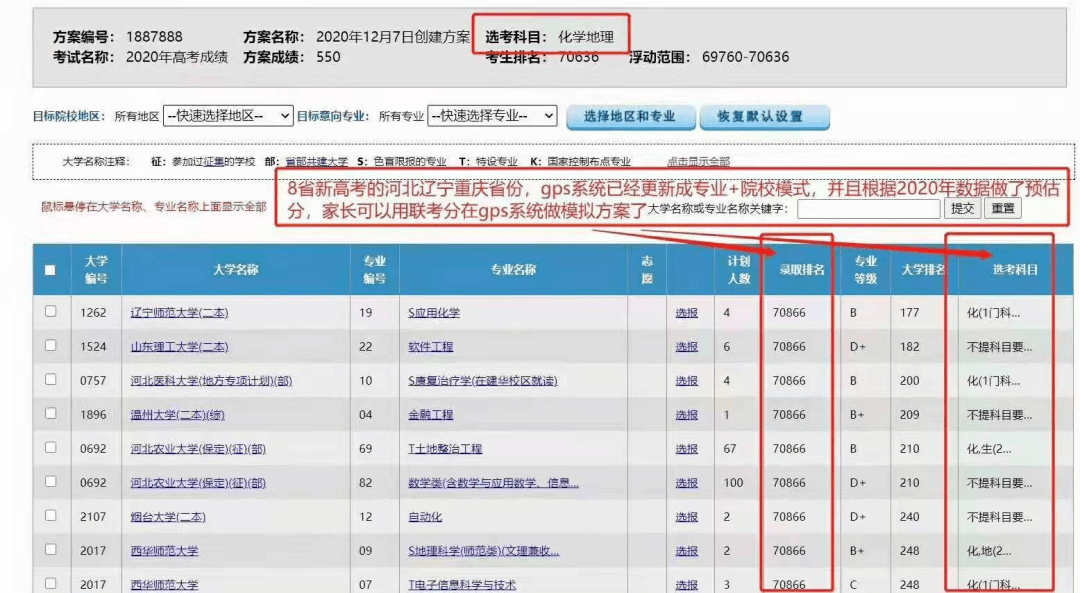The height and width of the screenshot is (593, 1080).
Task: Enable the 温州大学(二本)(综) row checkbox
Action: [50, 414]
